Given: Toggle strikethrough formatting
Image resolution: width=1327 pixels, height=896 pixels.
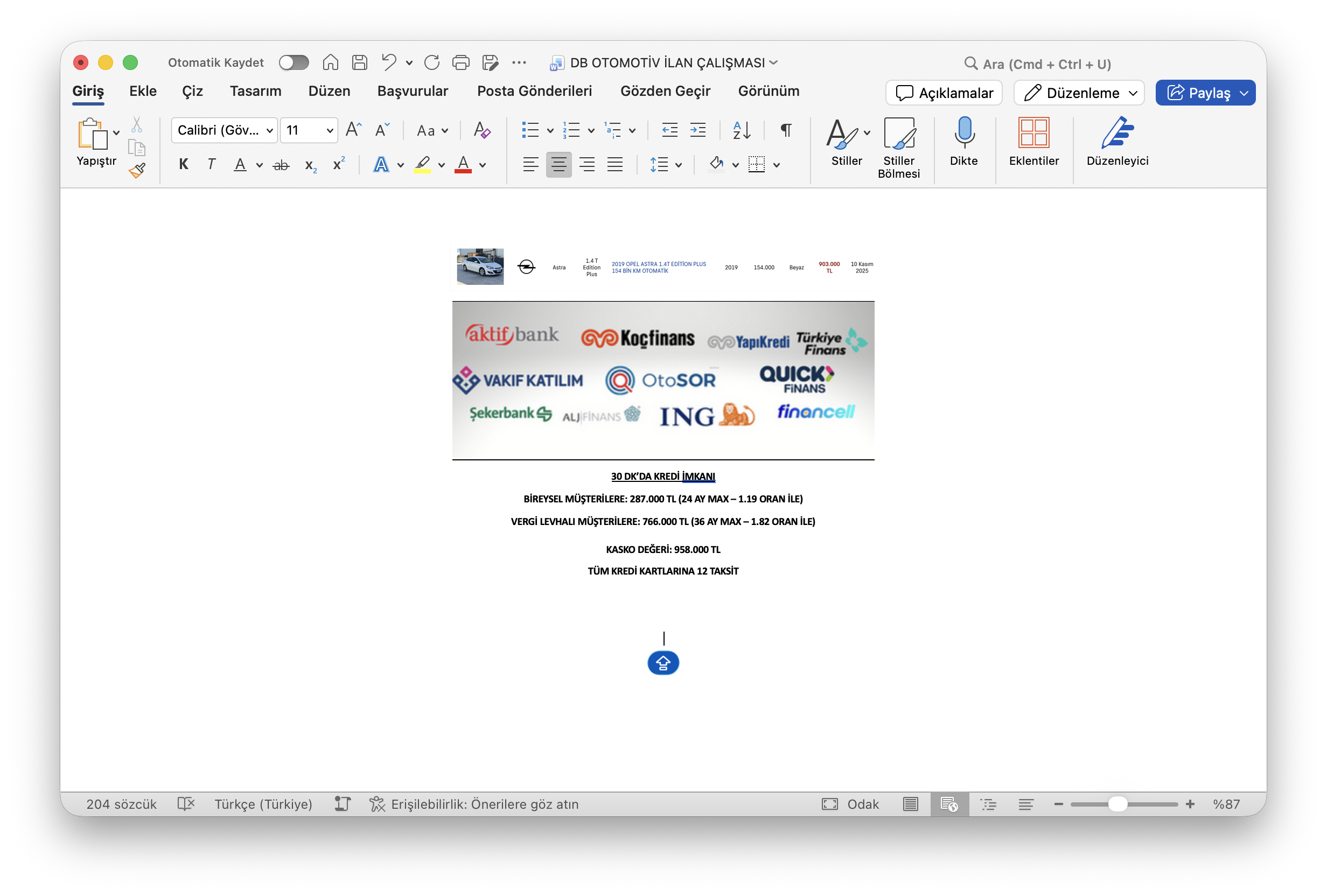Looking at the screenshot, I should pyautogui.click(x=281, y=165).
